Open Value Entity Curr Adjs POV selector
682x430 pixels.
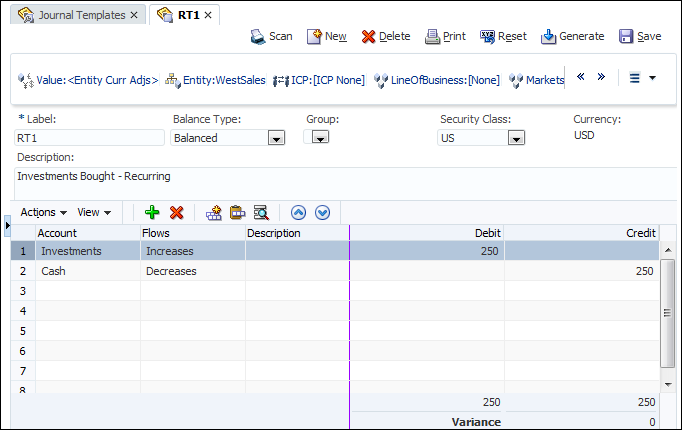pos(88,80)
